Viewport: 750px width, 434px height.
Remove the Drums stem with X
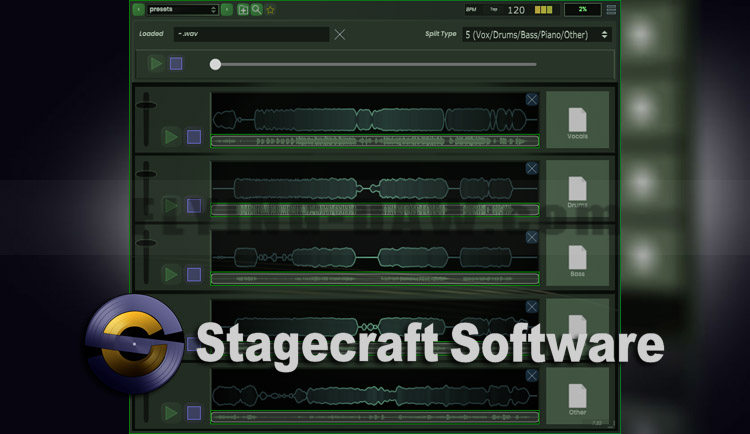coord(531,168)
